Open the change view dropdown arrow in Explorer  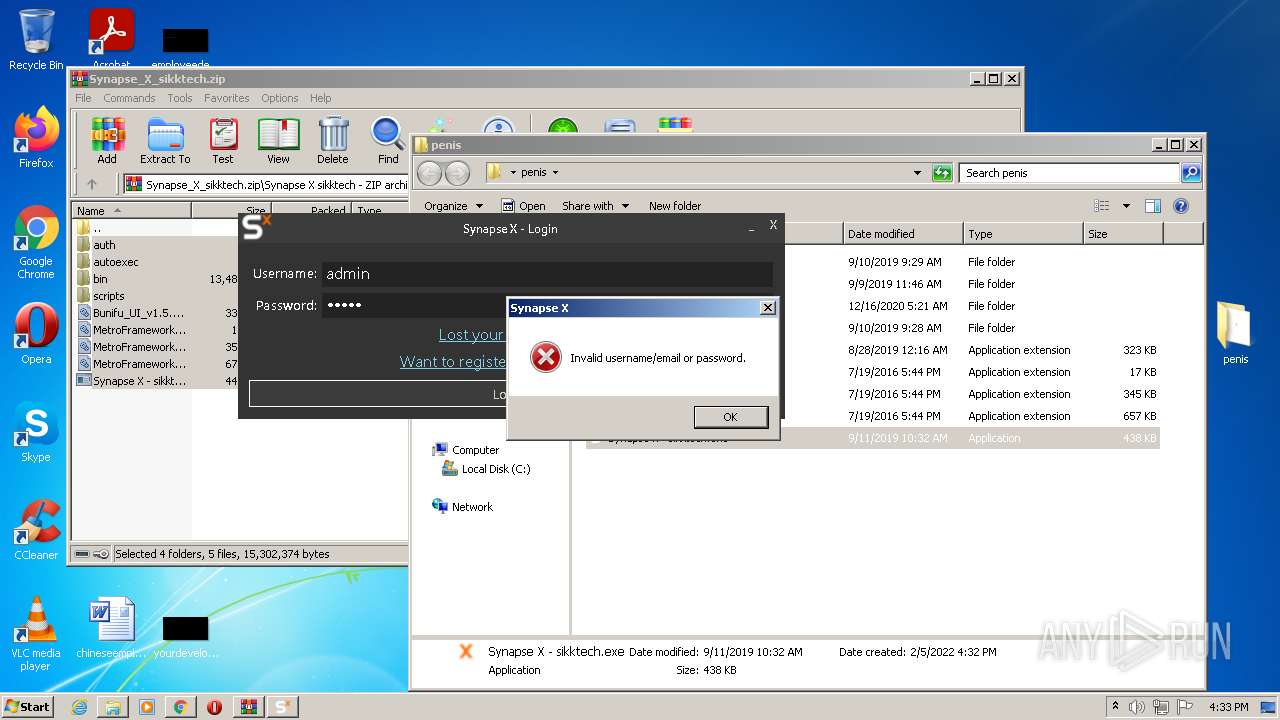pos(1126,206)
